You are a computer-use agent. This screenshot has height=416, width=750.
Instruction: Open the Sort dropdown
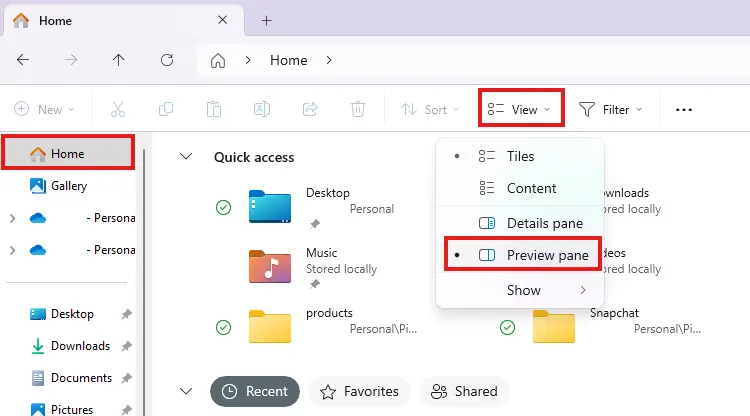tap(430, 109)
